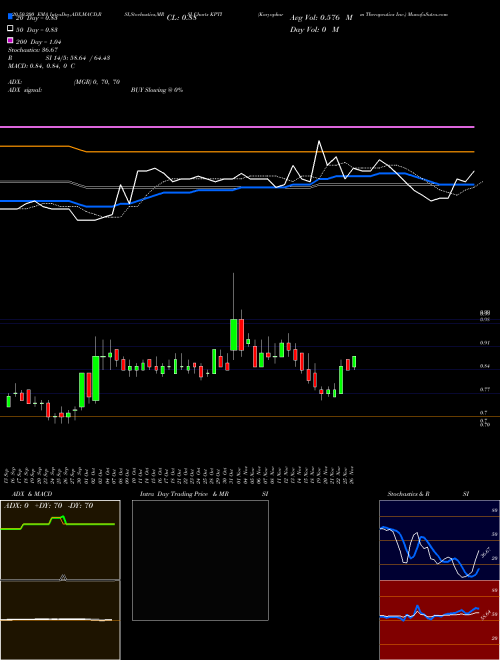This screenshot has width=500, height=660.
Task: Click the ADX green line chart panel
Action: pos(60,540)
